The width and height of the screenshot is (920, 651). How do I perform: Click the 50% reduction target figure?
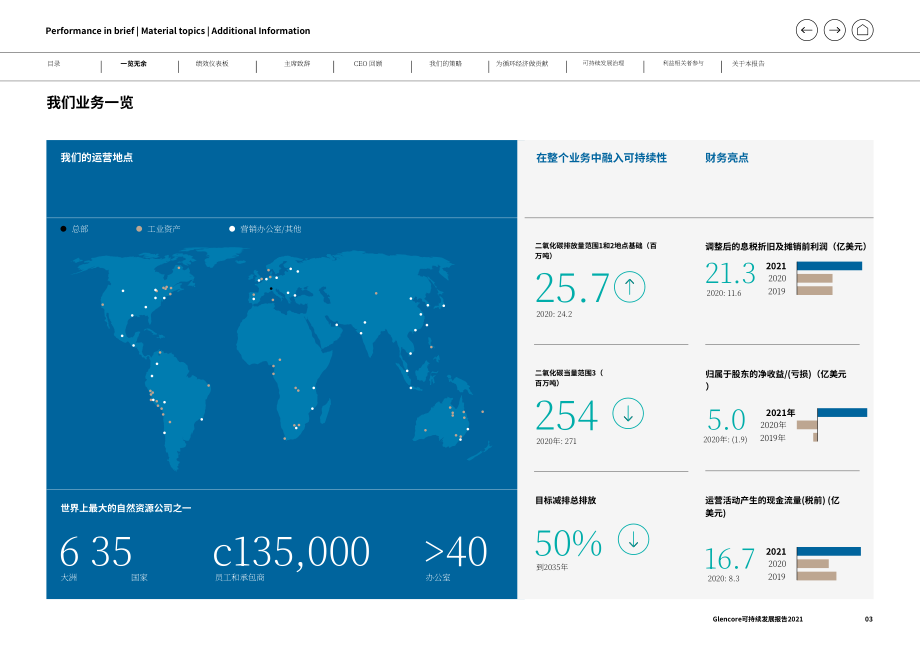click(x=569, y=543)
